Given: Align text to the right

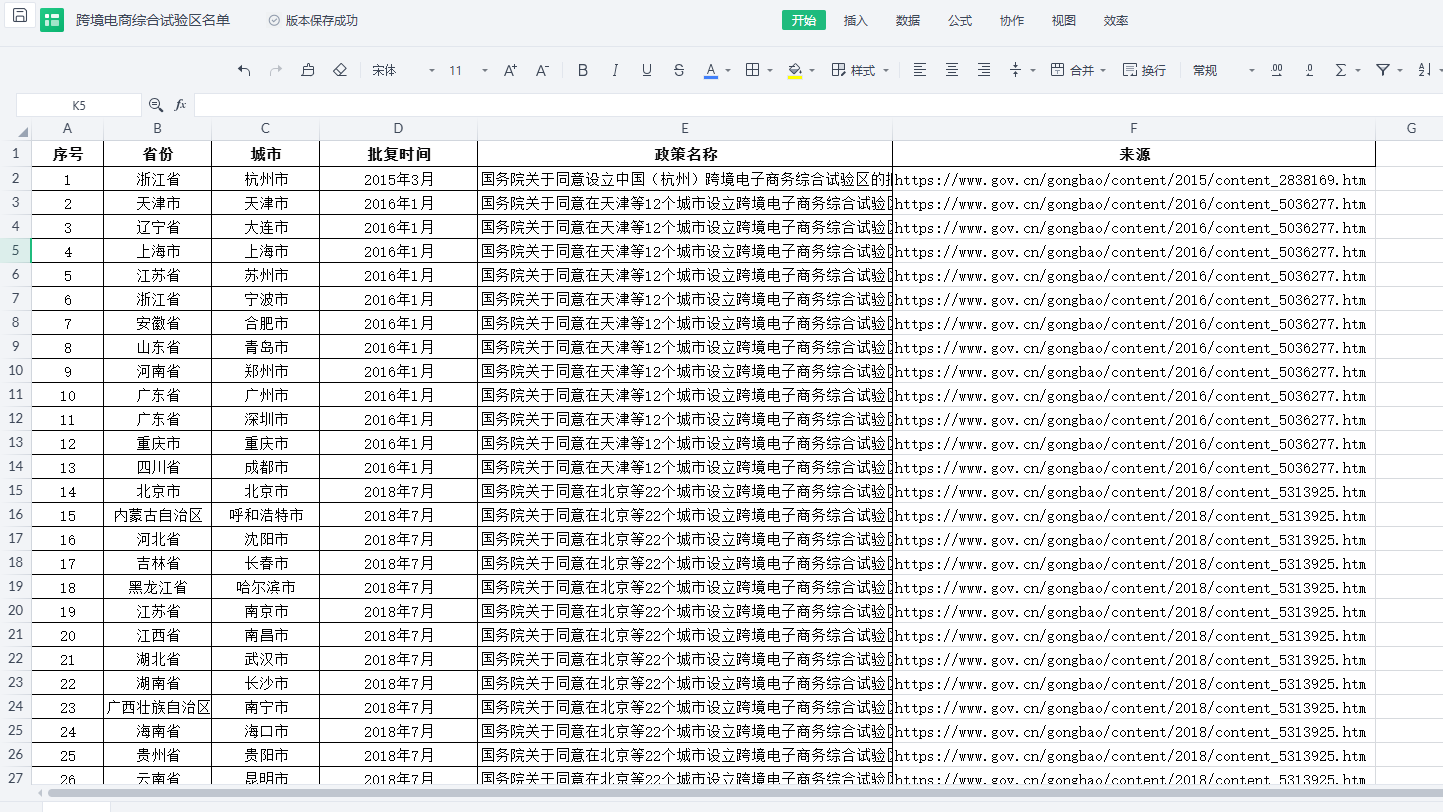Looking at the screenshot, I should tap(984, 70).
